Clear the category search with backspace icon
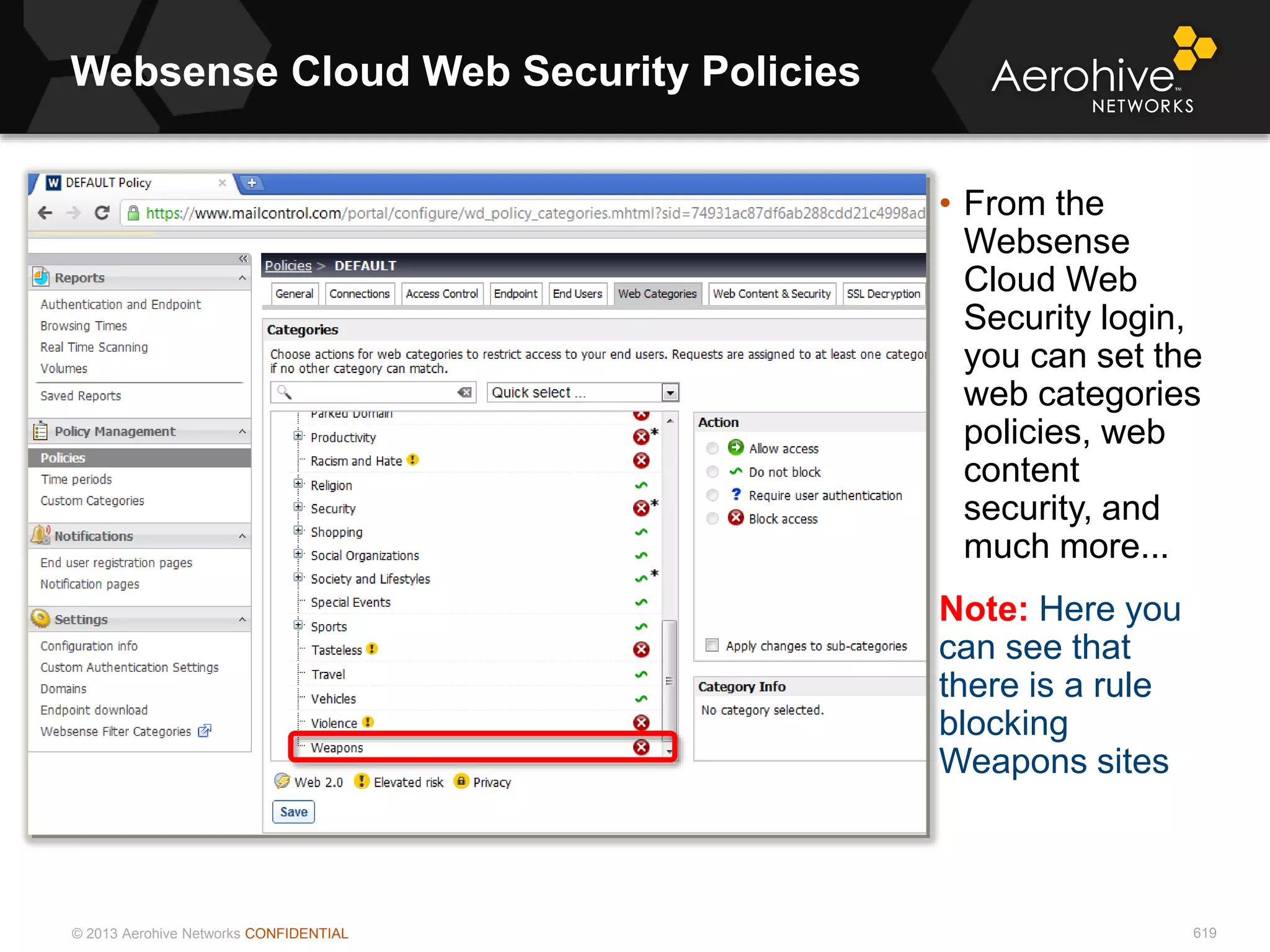The image size is (1270, 952). [464, 392]
